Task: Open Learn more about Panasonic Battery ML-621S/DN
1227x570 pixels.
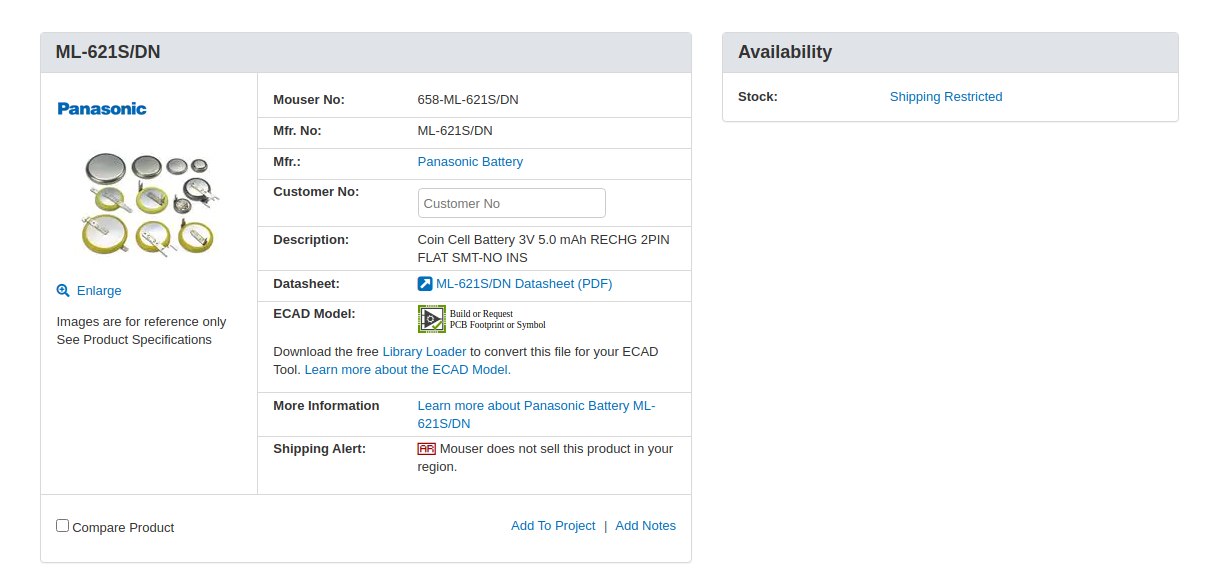Action: point(536,415)
